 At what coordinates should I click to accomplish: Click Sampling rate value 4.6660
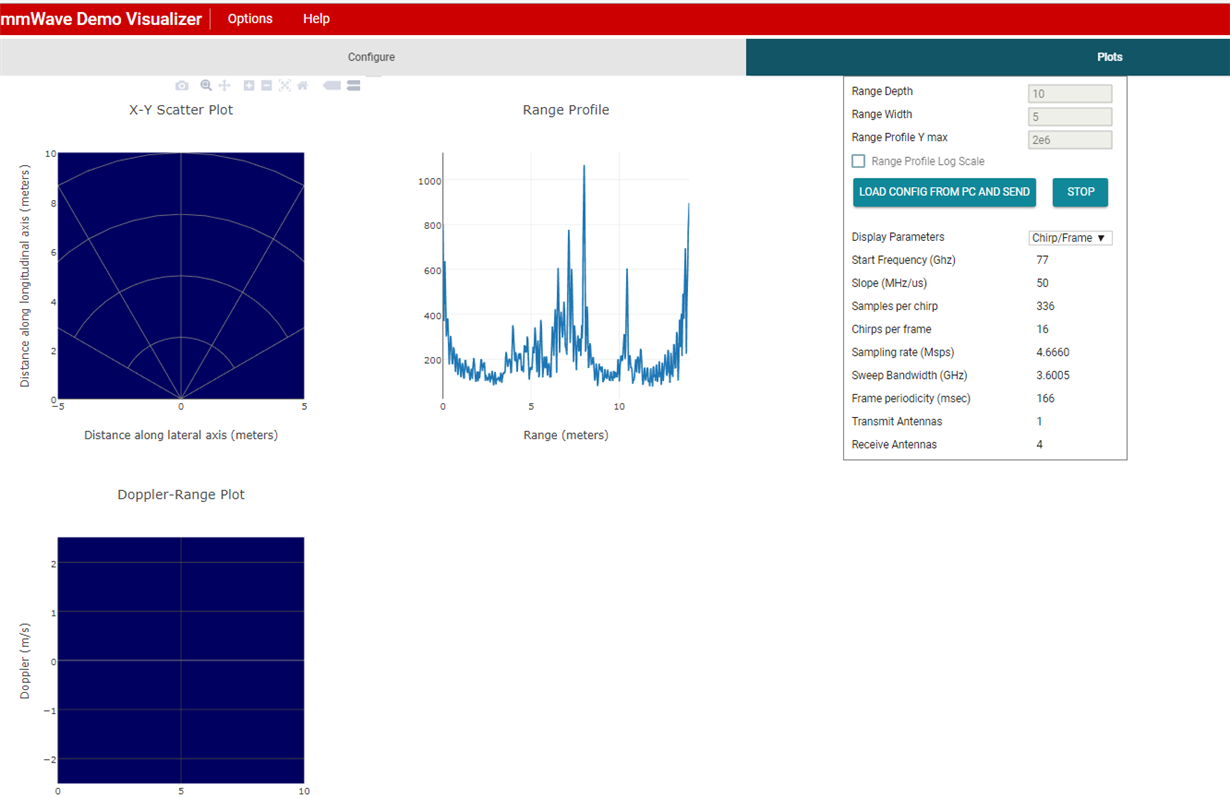pos(1054,353)
